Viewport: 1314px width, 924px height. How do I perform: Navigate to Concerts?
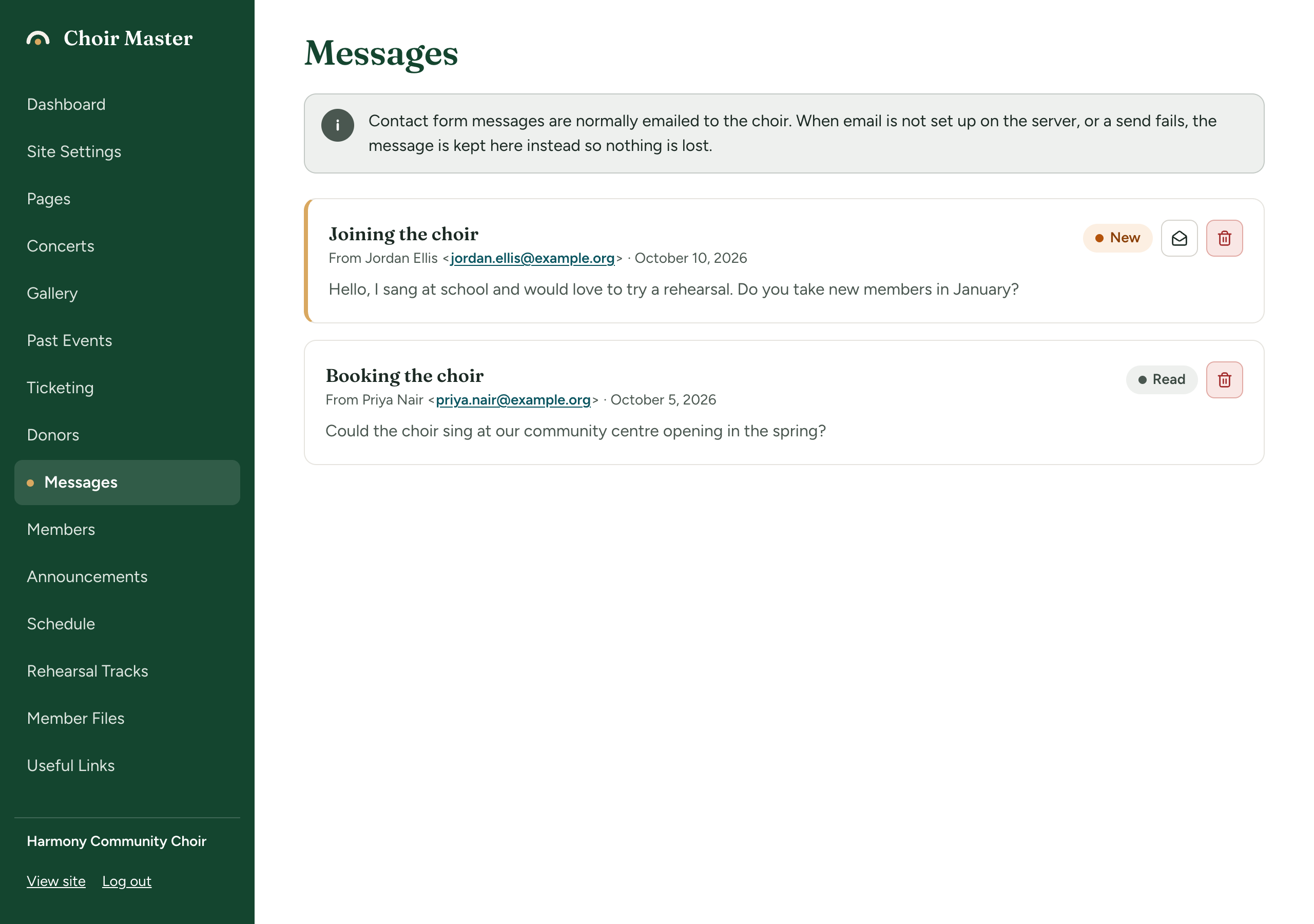(x=127, y=246)
